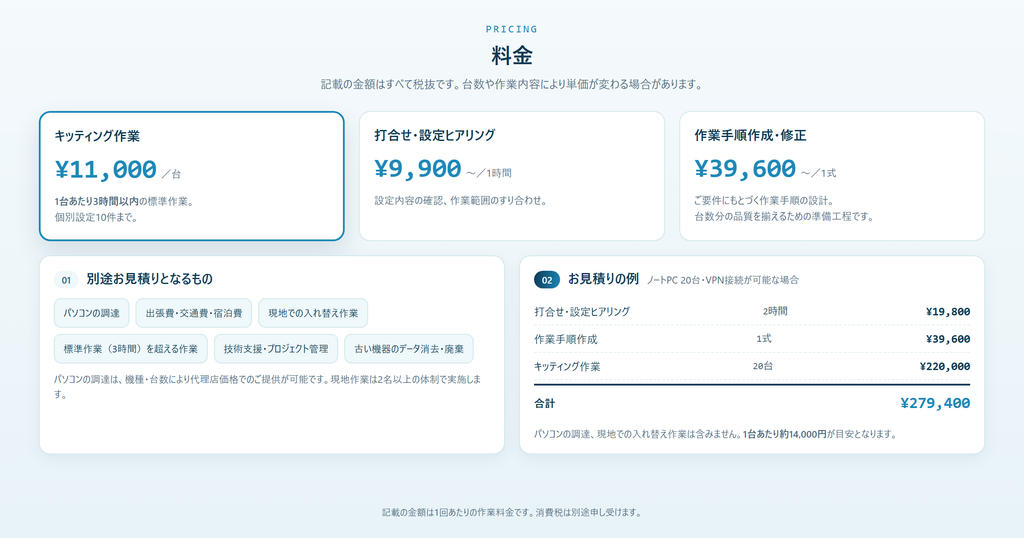Click the 古い機器のデータ消去・廃棄 tag
Image resolution: width=1024 pixels, height=538 pixels.
click(x=409, y=349)
